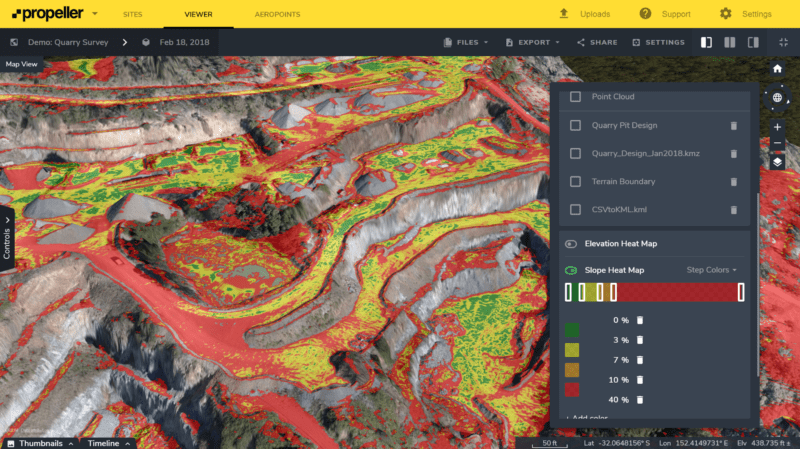Click the home view icon
The image size is (800, 449).
point(777,69)
